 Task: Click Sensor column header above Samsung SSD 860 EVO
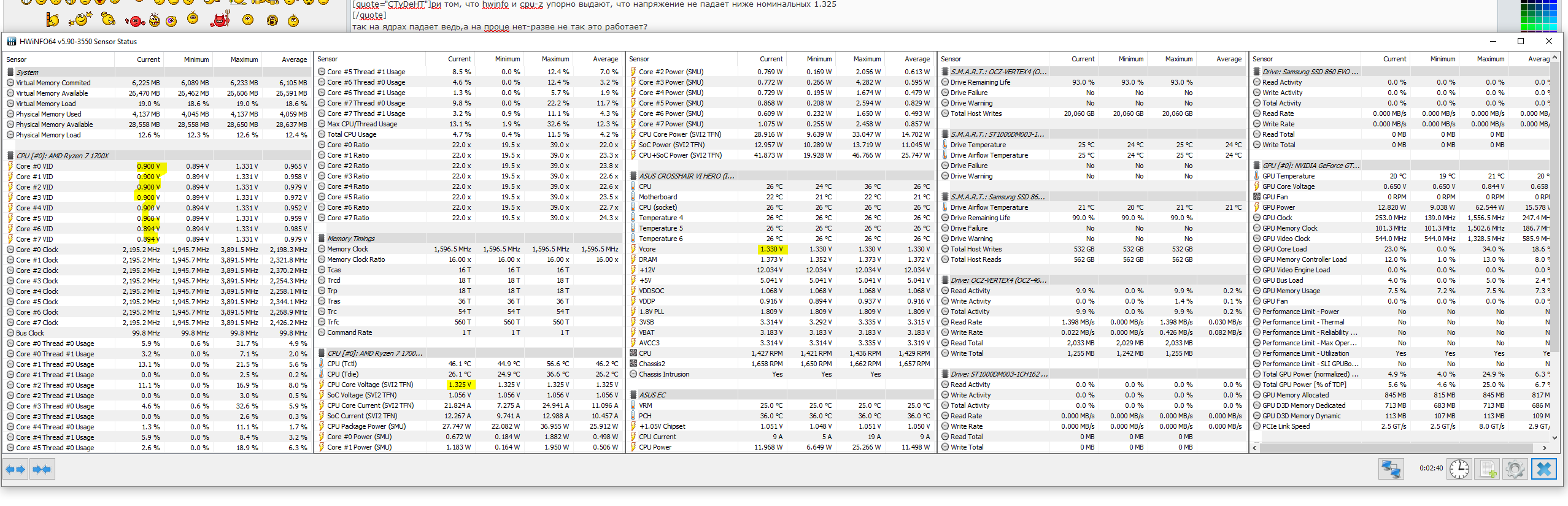point(1305,59)
